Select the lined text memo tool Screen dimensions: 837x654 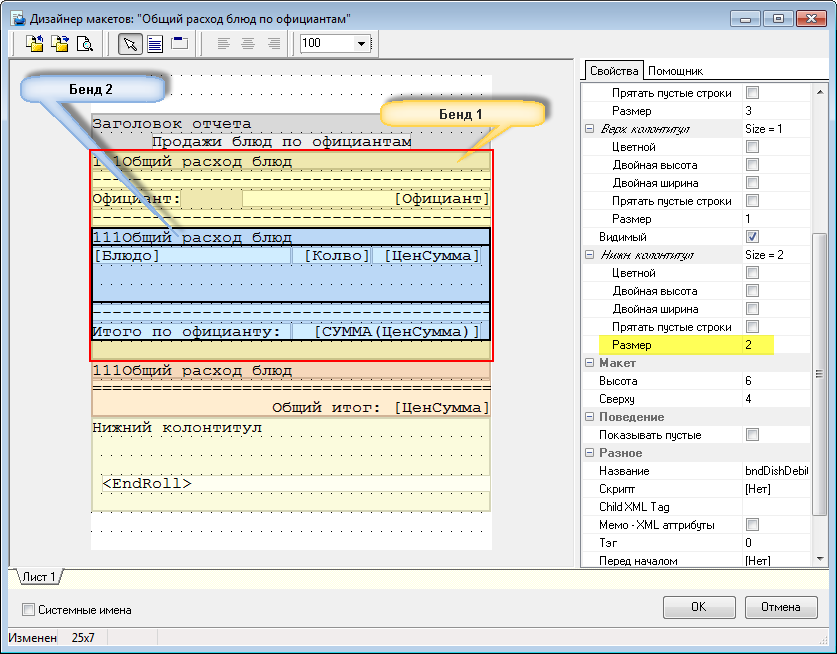coord(155,43)
